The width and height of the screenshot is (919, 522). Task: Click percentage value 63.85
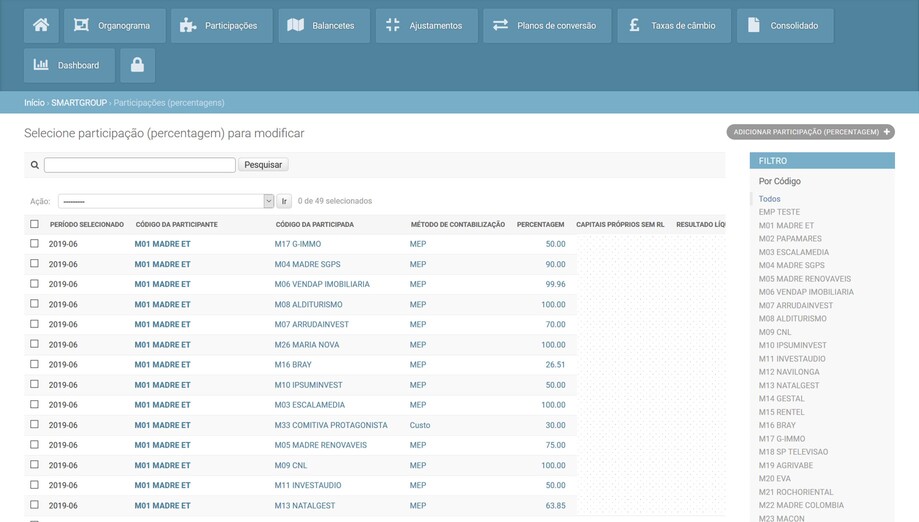tap(556, 506)
